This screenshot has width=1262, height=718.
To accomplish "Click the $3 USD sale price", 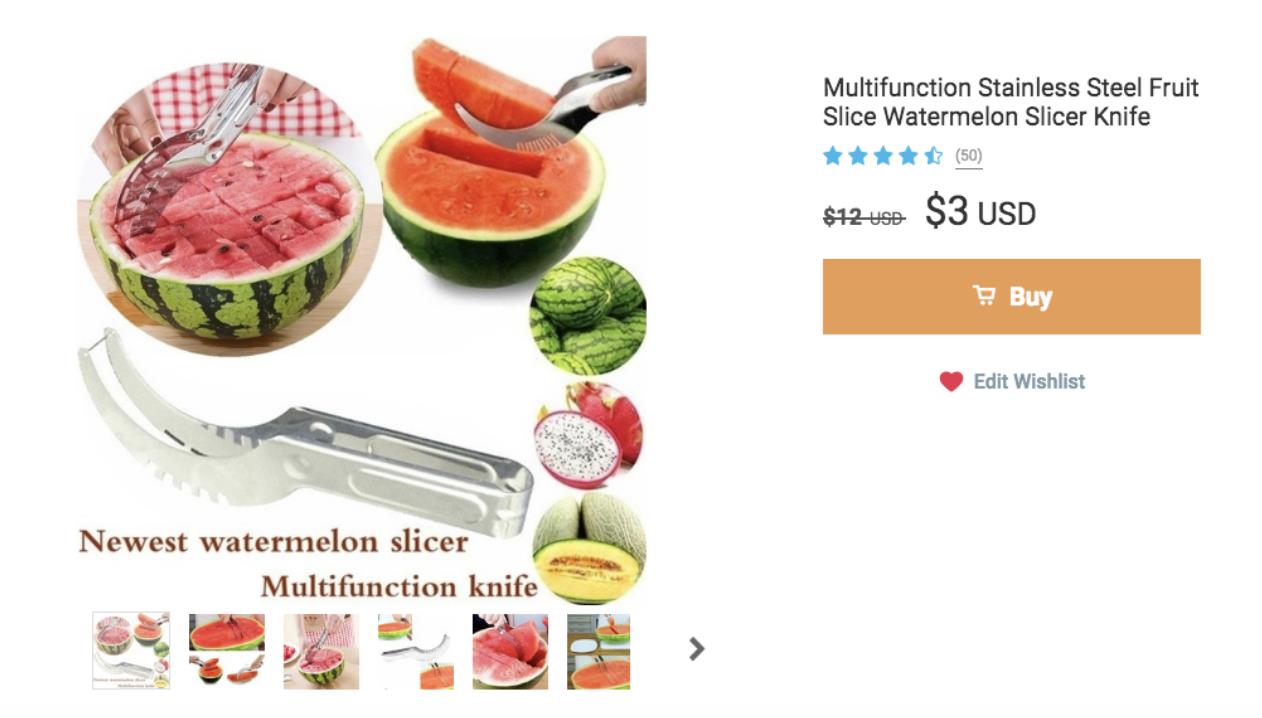I will pos(980,212).
